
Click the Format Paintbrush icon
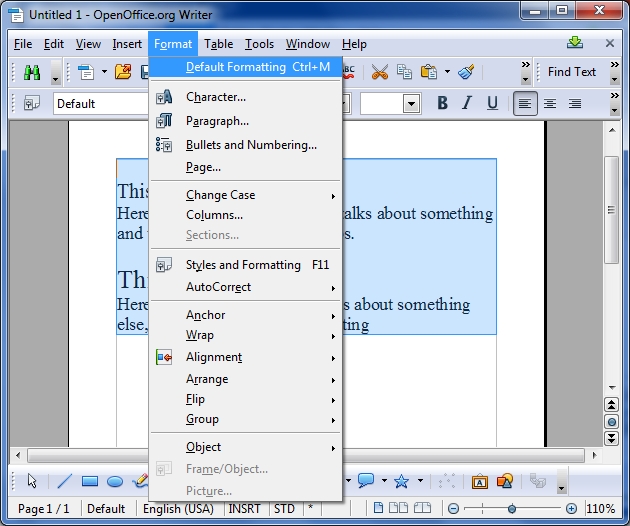point(466,72)
